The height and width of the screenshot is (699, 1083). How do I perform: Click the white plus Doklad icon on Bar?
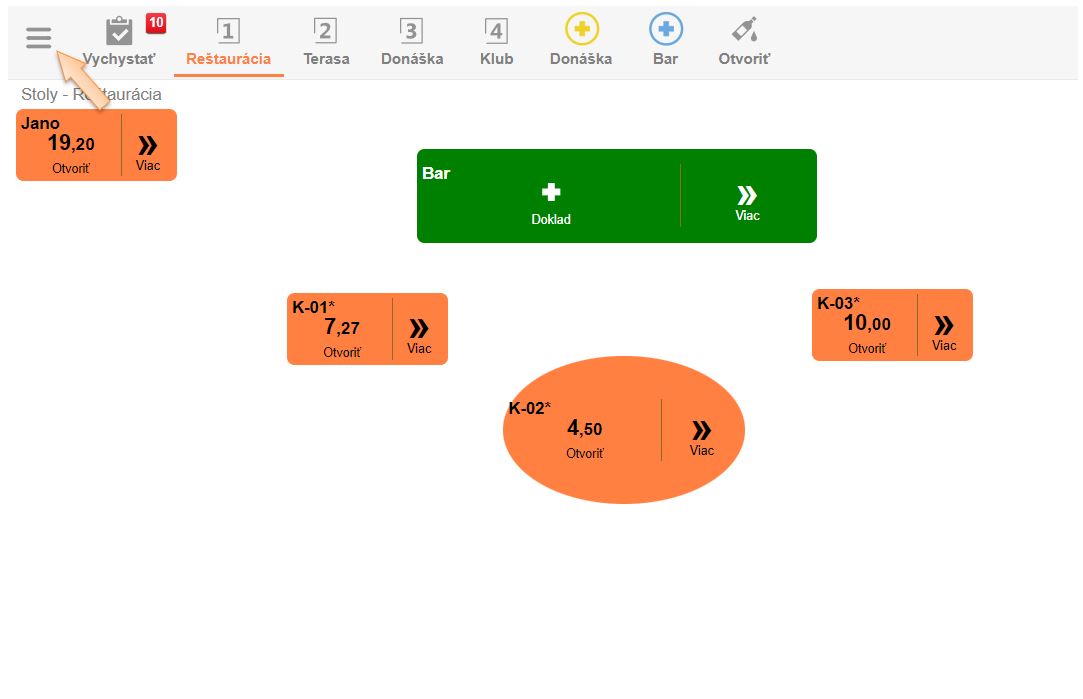coord(550,193)
